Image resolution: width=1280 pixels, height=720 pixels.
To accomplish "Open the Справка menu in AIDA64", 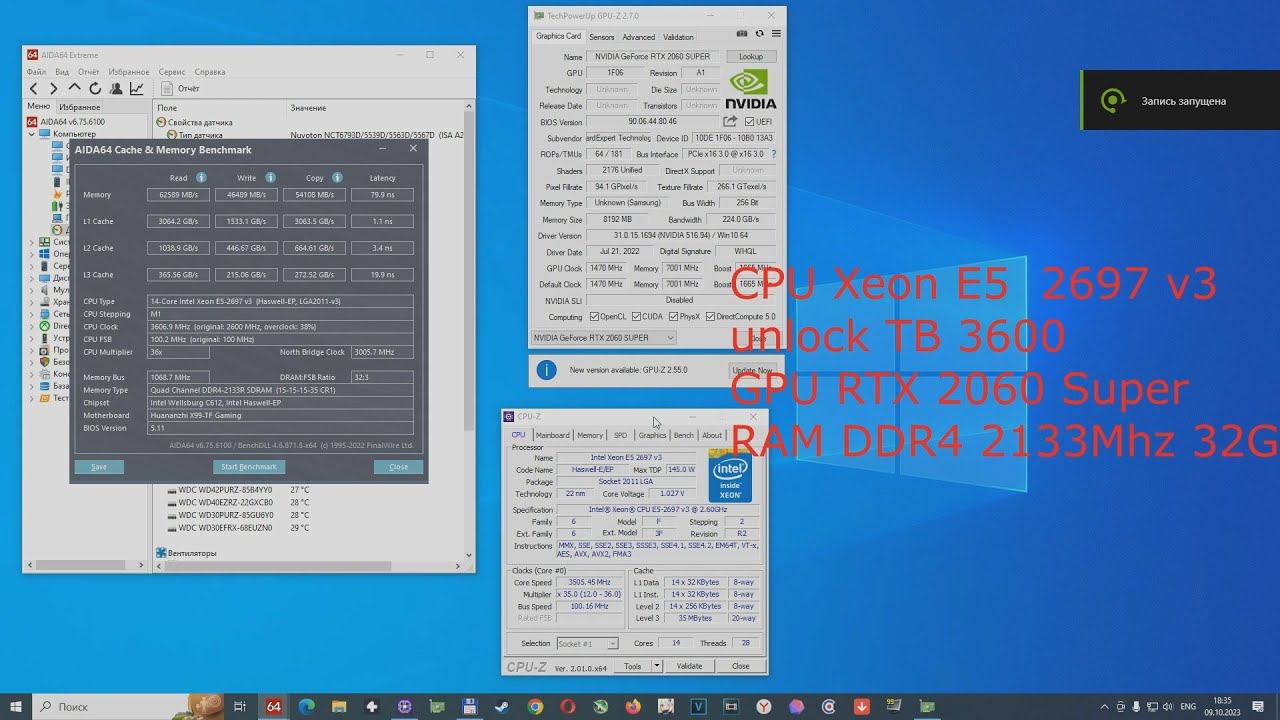I will [210, 72].
